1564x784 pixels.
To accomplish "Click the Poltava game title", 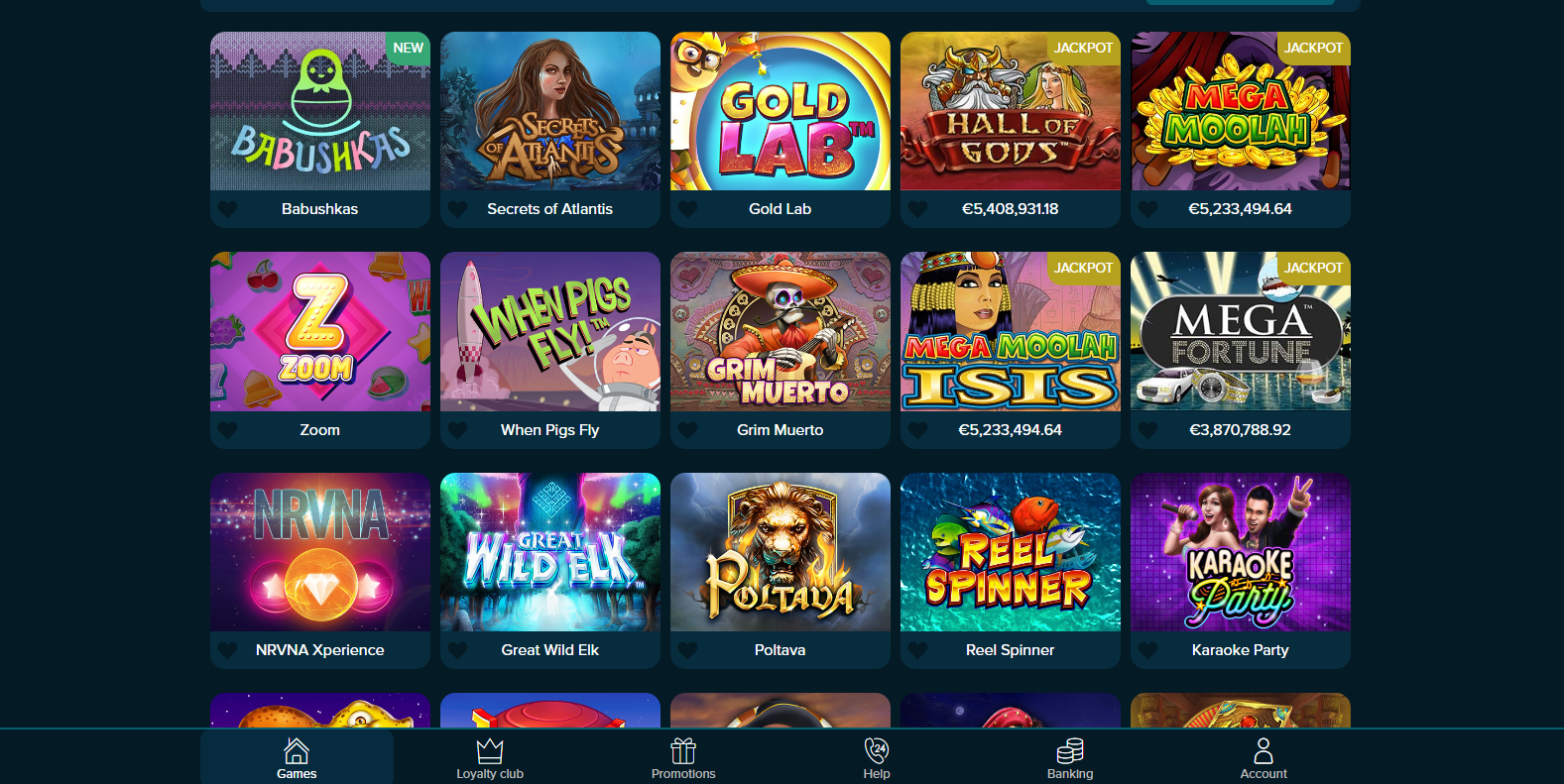I will (x=780, y=650).
